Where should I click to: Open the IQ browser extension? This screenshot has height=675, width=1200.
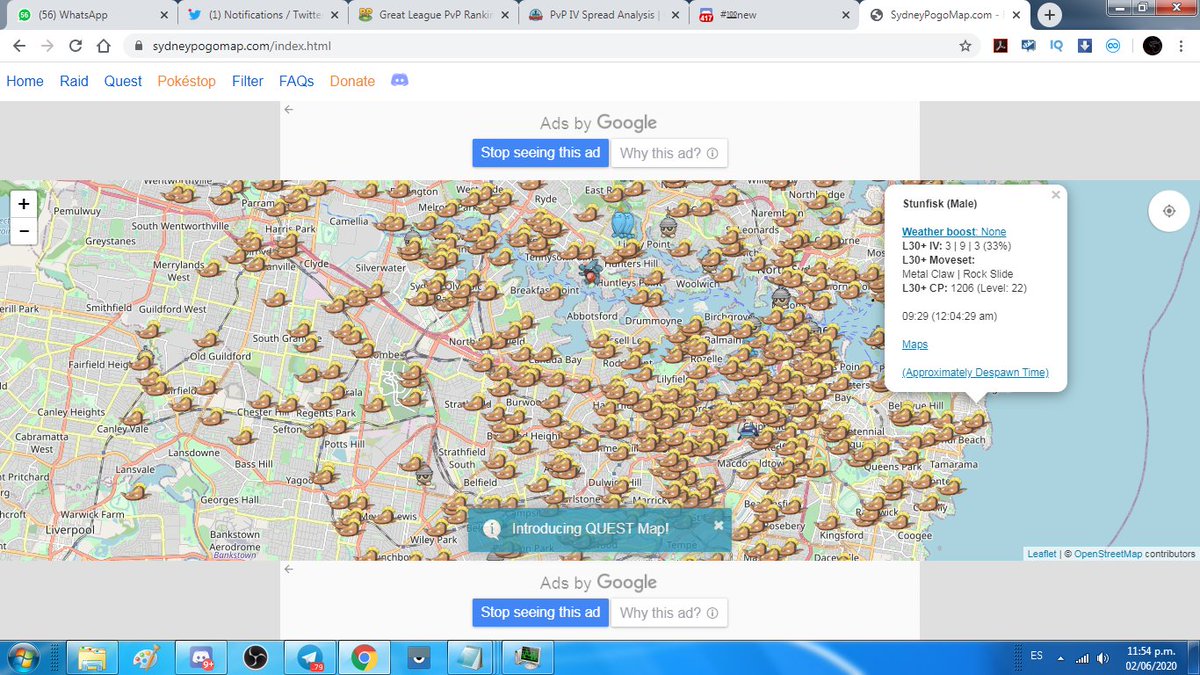pyautogui.click(x=1056, y=46)
